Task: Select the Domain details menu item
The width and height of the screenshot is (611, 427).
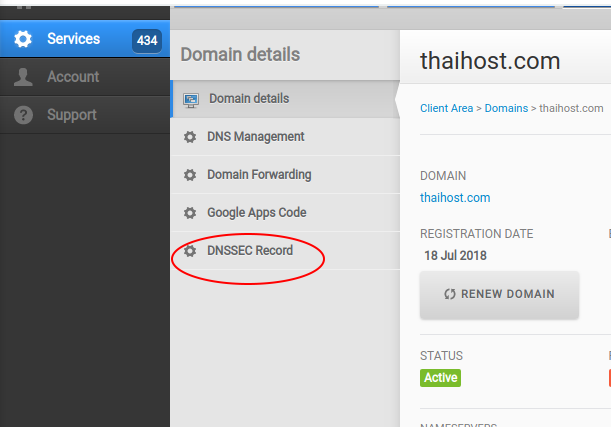Action: (x=249, y=99)
